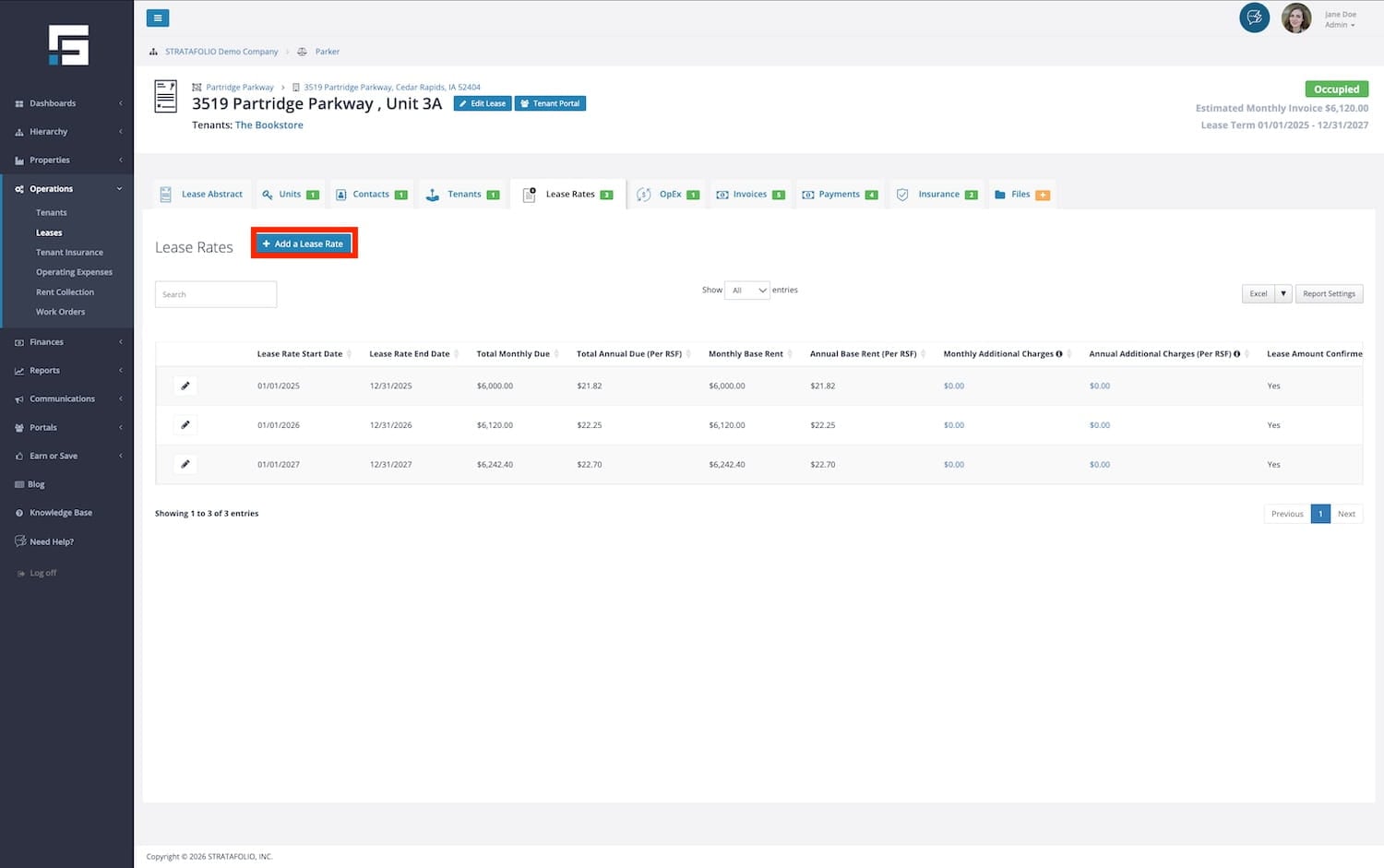
Task: Click the info icon beside Monthly Additional Charges
Action: [1059, 354]
